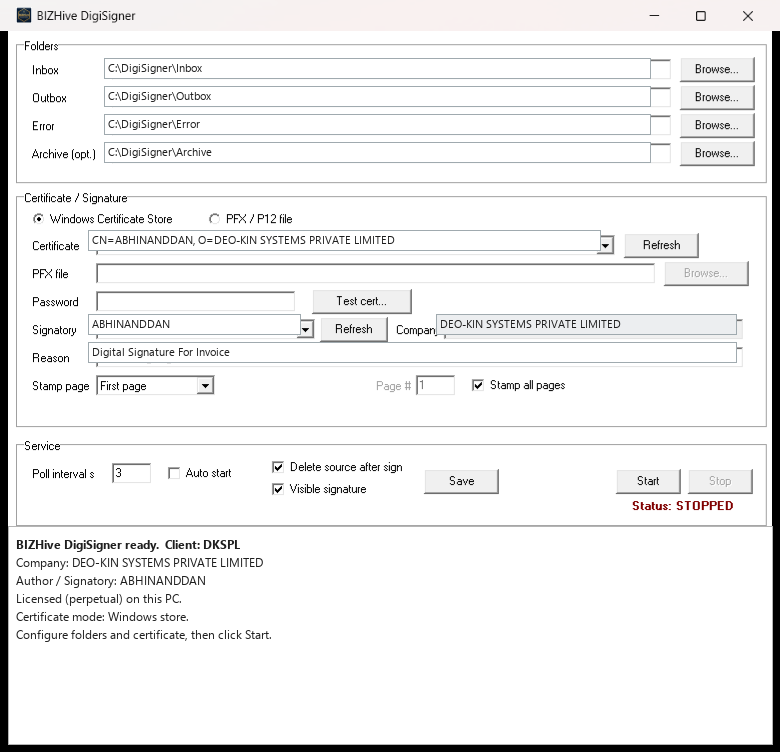Close the DigiSigner window
This screenshot has height=752, width=780.
point(748,16)
